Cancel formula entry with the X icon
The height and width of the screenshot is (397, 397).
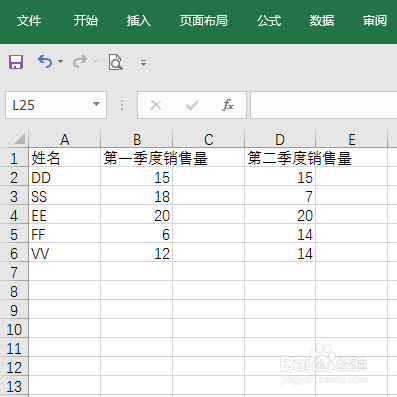click(156, 105)
